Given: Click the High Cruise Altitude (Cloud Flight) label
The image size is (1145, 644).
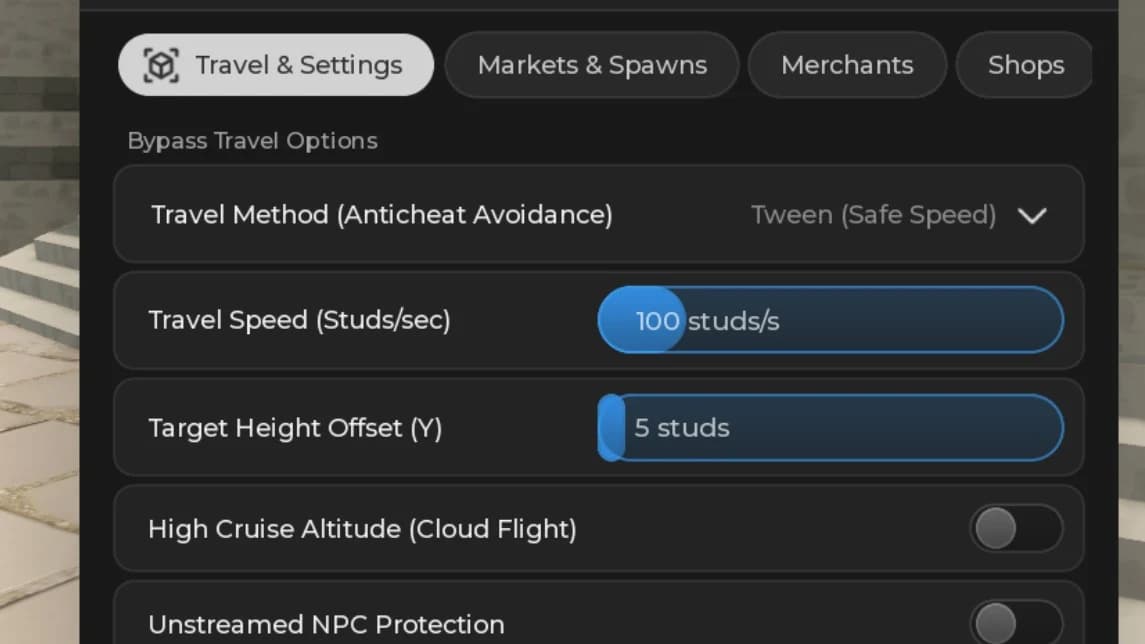Looking at the screenshot, I should (362, 529).
